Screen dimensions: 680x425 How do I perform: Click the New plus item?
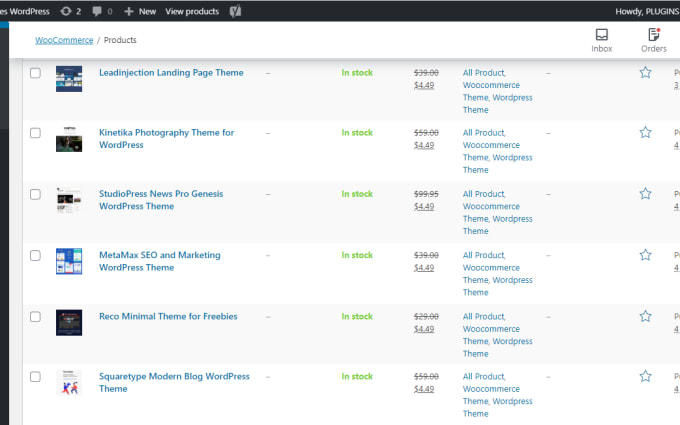[x=140, y=11]
